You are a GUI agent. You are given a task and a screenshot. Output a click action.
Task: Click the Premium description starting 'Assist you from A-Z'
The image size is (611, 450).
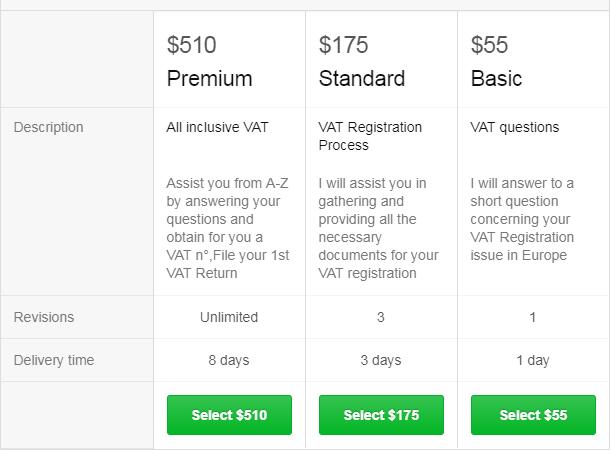pos(228,228)
